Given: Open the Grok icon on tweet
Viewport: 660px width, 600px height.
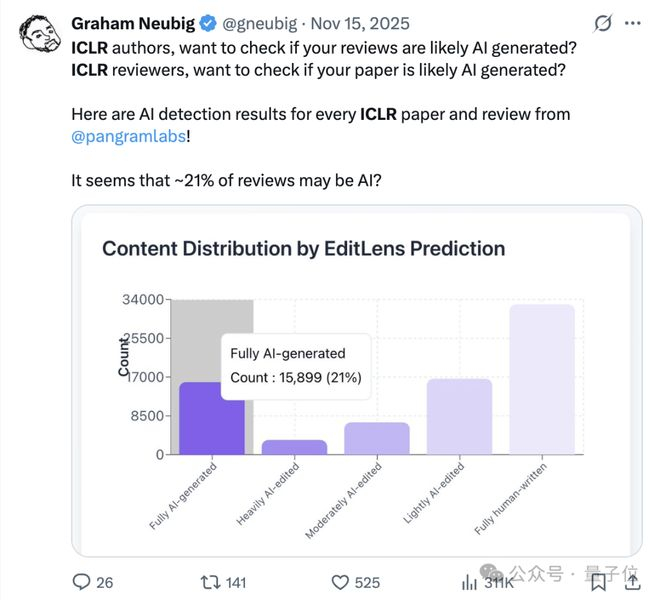Looking at the screenshot, I should (x=603, y=21).
